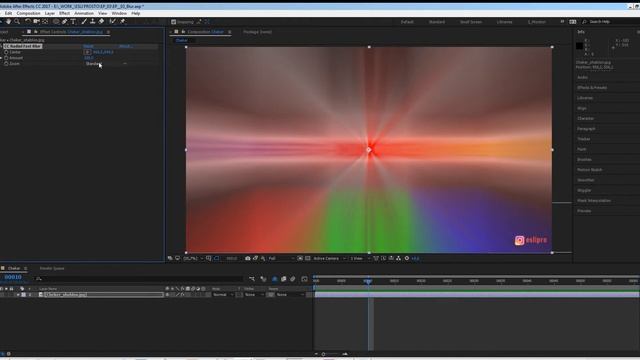Viewport: 640px width, 360px height.
Task: Select the Puppet Pin tool
Action: coord(122,21)
